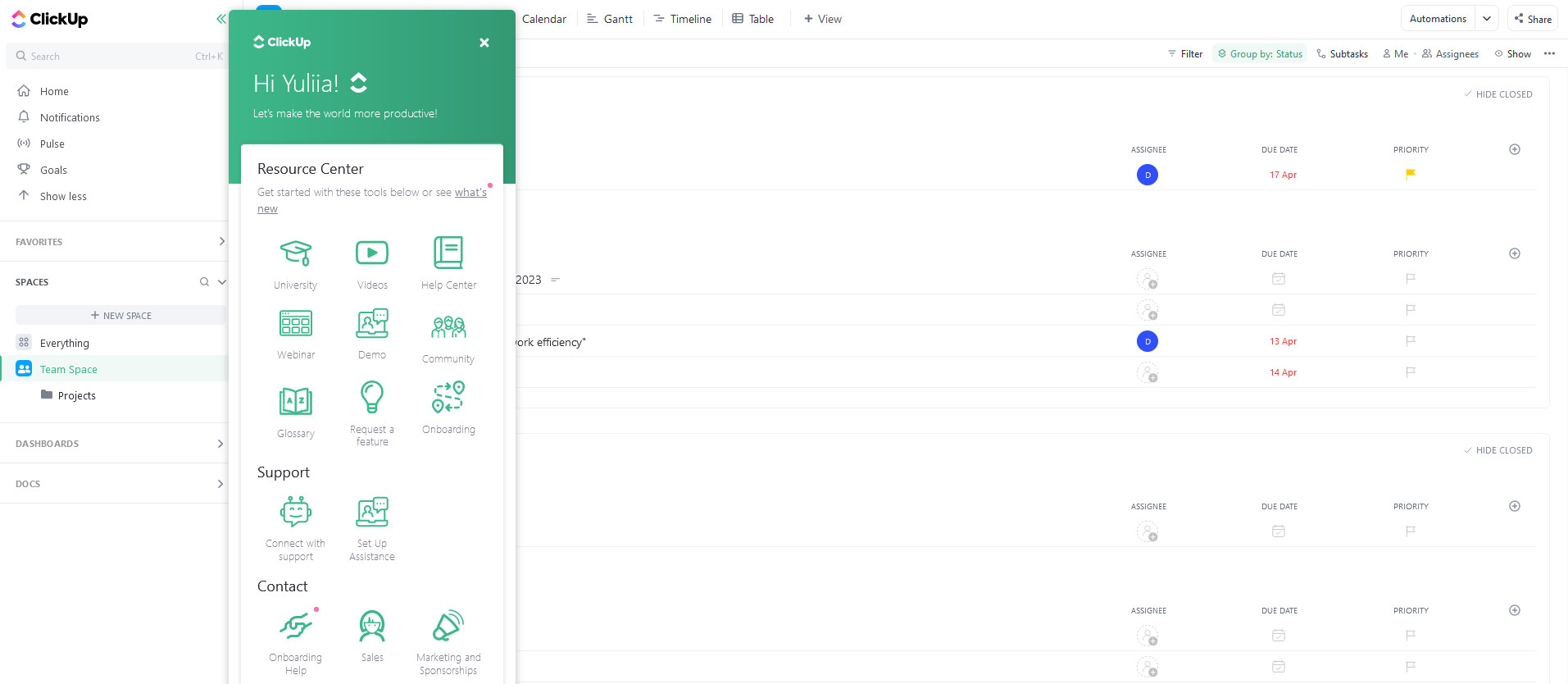The image size is (1568, 684).
Task: Toggle Me filter
Action: 1396,54
